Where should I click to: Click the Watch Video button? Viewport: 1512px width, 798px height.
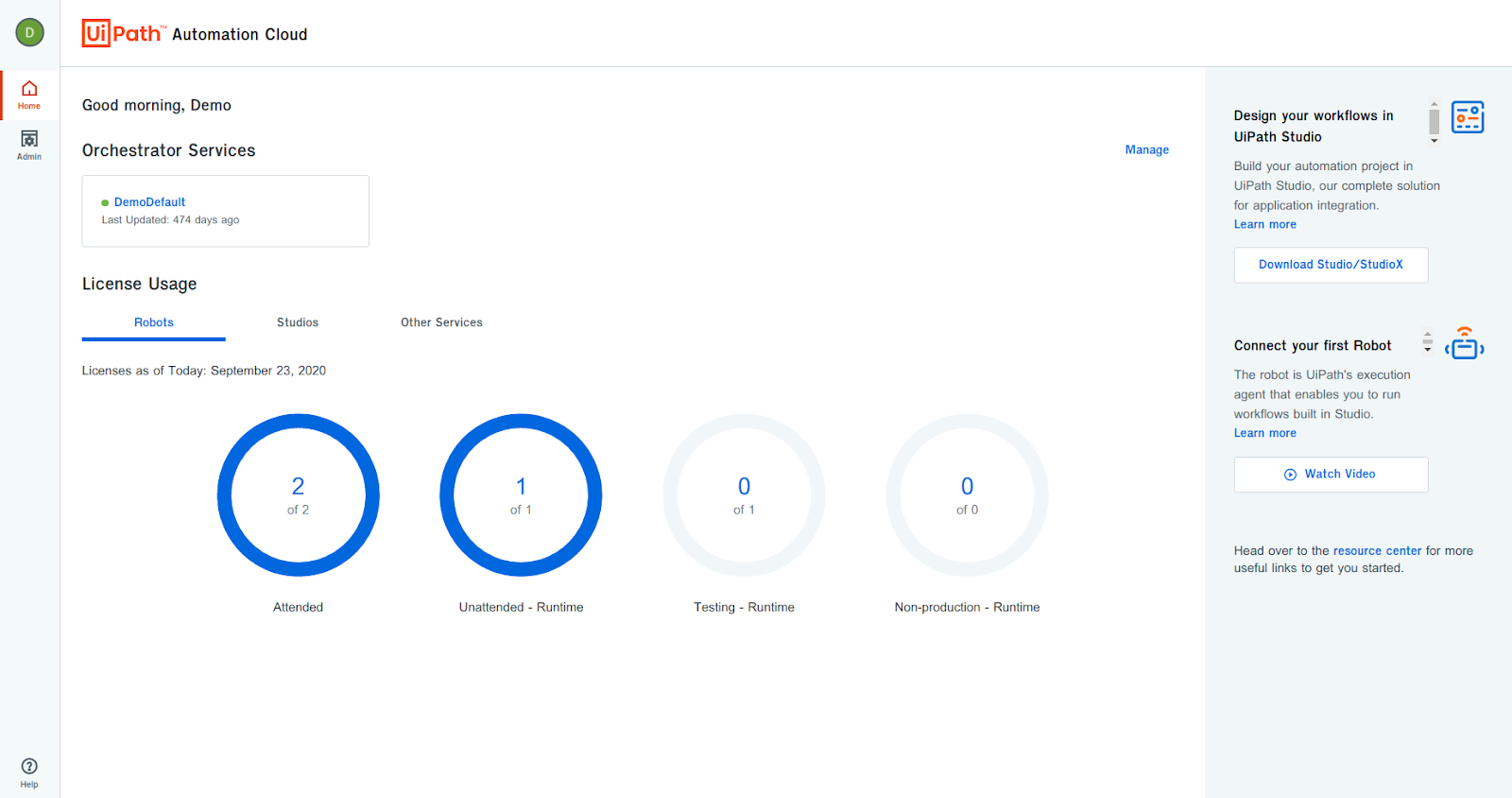point(1331,475)
